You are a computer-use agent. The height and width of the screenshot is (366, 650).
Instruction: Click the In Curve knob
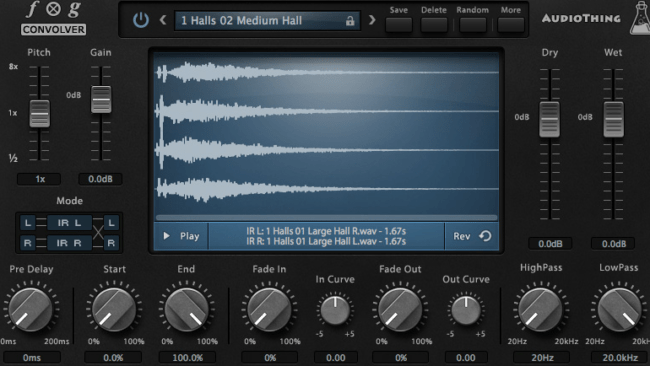(335, 310)
